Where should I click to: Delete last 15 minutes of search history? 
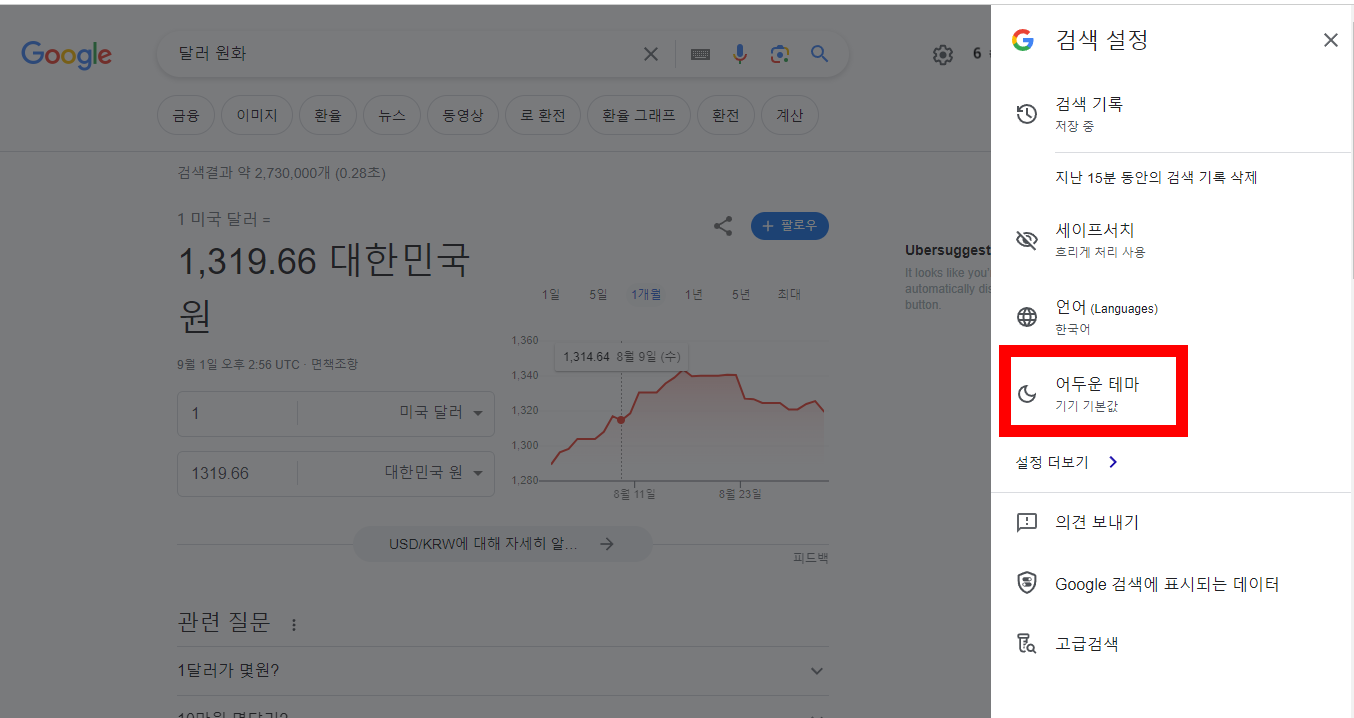point(1156,177)
